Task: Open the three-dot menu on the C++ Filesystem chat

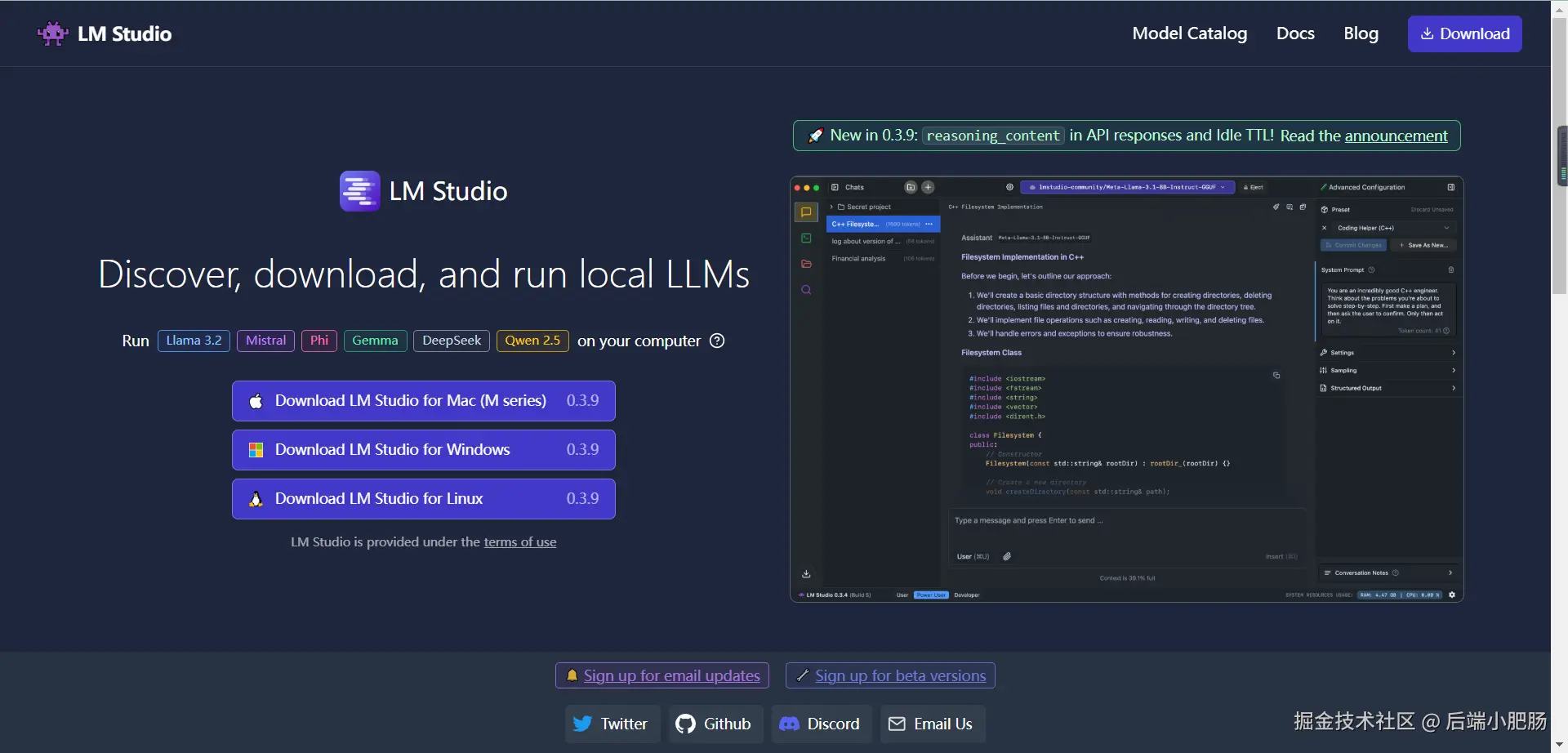Action: pyautogui.click(x=929, y=224)
